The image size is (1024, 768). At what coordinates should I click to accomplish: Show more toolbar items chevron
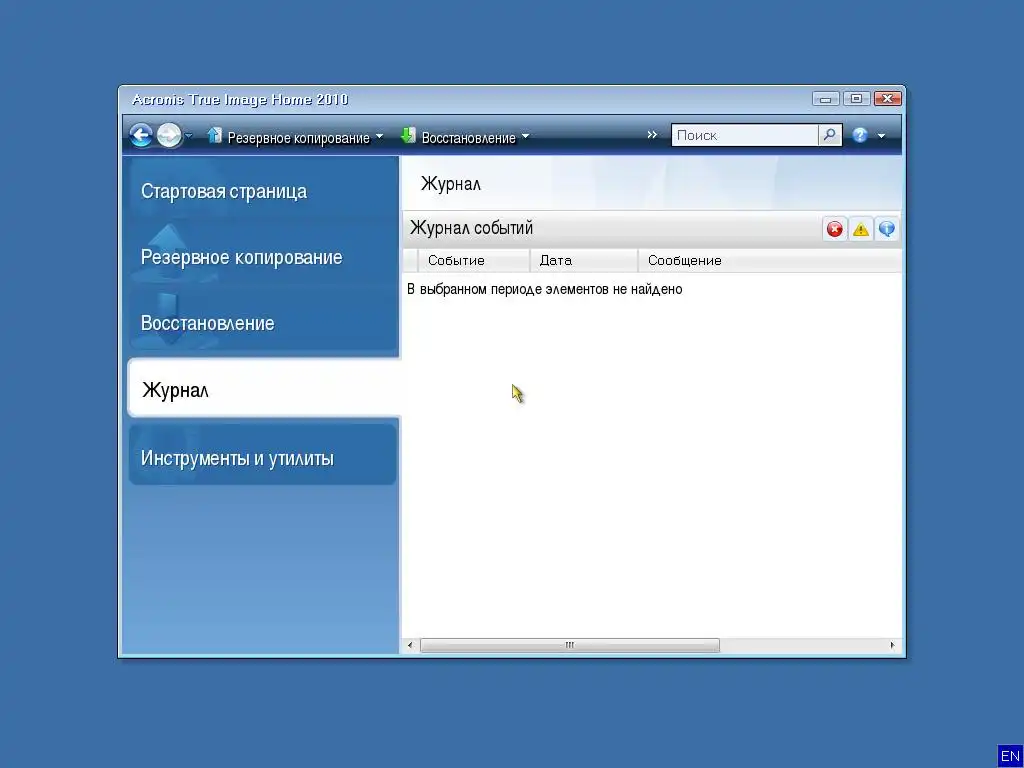pos(652,135)
